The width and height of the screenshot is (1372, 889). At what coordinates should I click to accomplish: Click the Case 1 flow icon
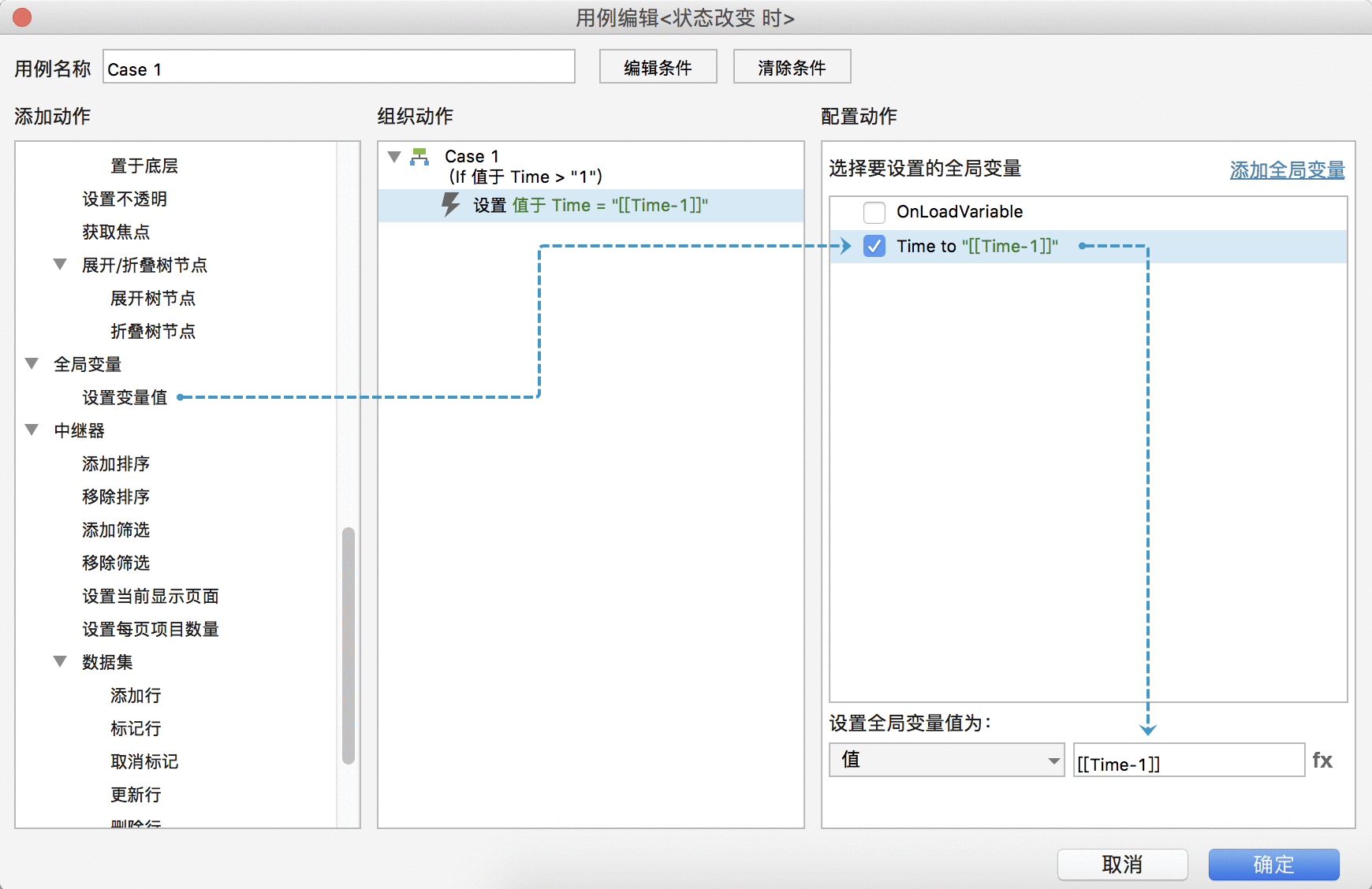point(419,156)
